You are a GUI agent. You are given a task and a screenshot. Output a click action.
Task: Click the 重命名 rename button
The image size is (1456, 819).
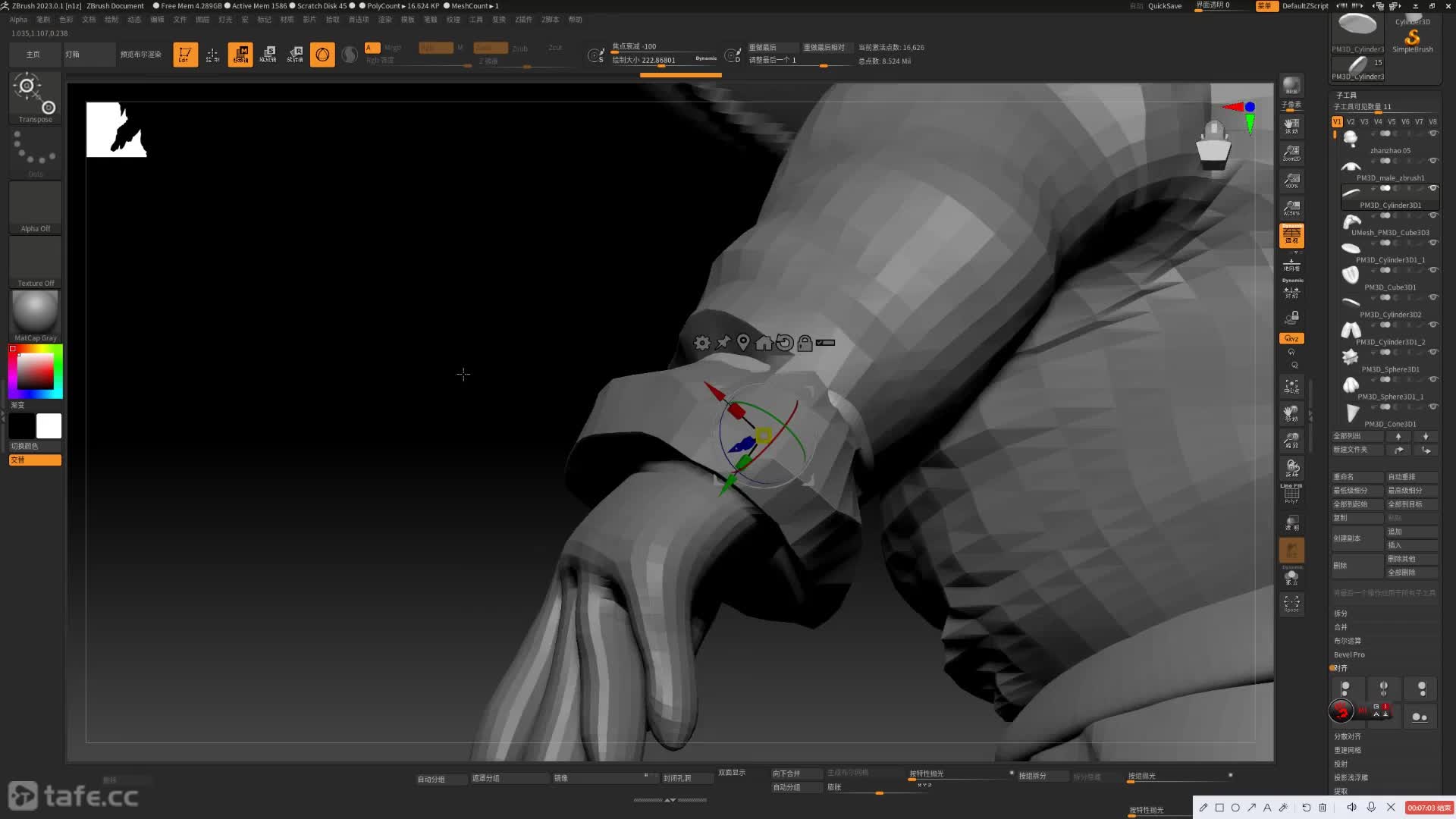[1357, 477]
